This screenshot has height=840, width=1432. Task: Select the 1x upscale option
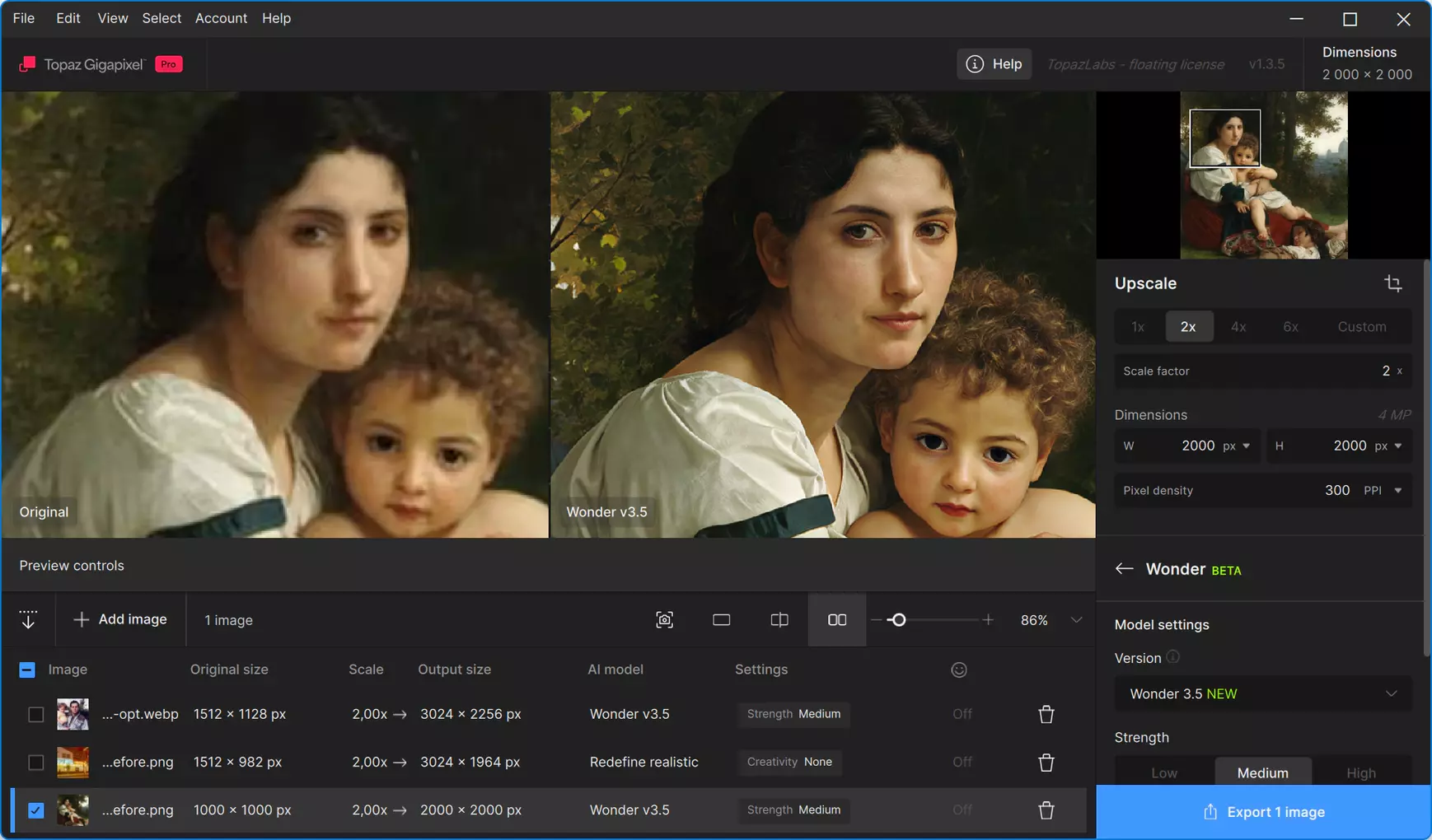coord(1138,327)
